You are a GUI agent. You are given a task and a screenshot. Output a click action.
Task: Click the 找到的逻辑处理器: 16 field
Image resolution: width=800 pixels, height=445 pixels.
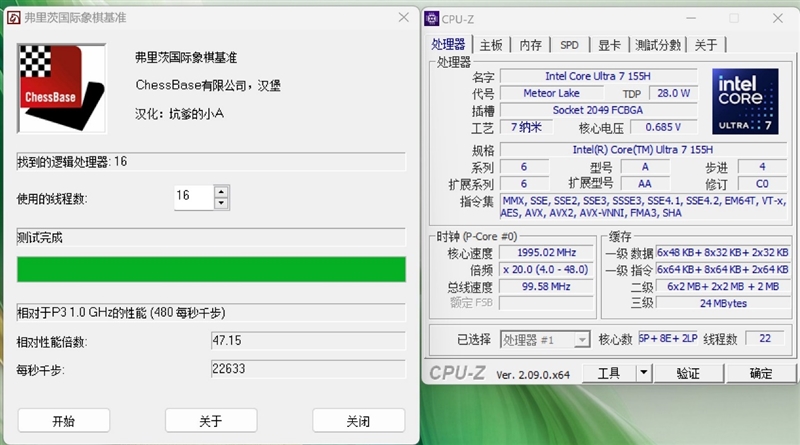pyautogui.click(x=211, y=162)
